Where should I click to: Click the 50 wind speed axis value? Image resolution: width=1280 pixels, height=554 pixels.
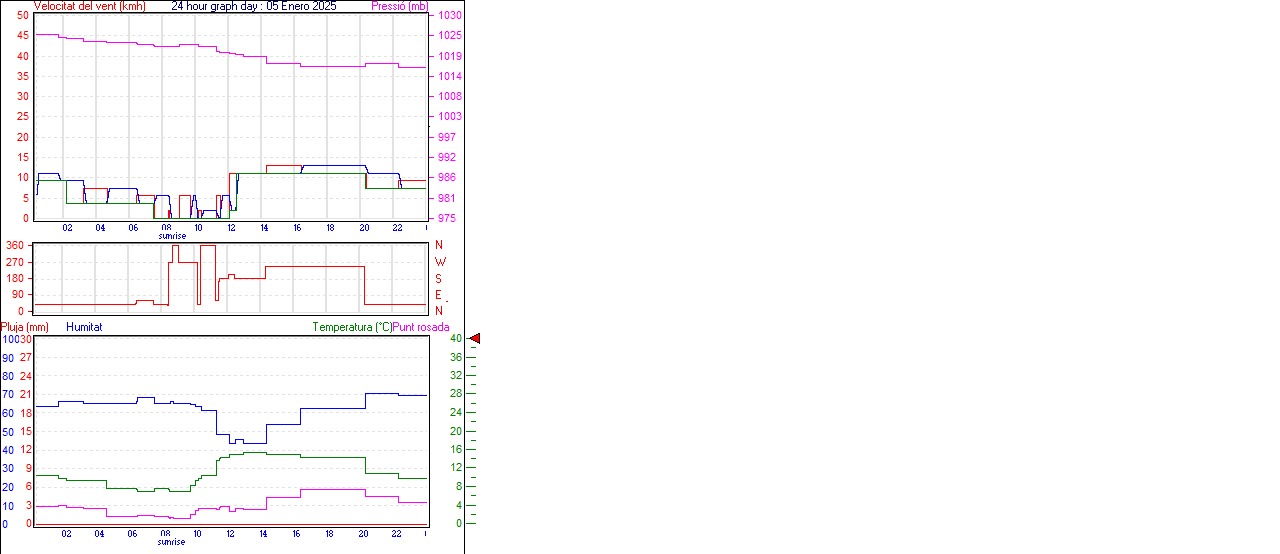point(23,16)
